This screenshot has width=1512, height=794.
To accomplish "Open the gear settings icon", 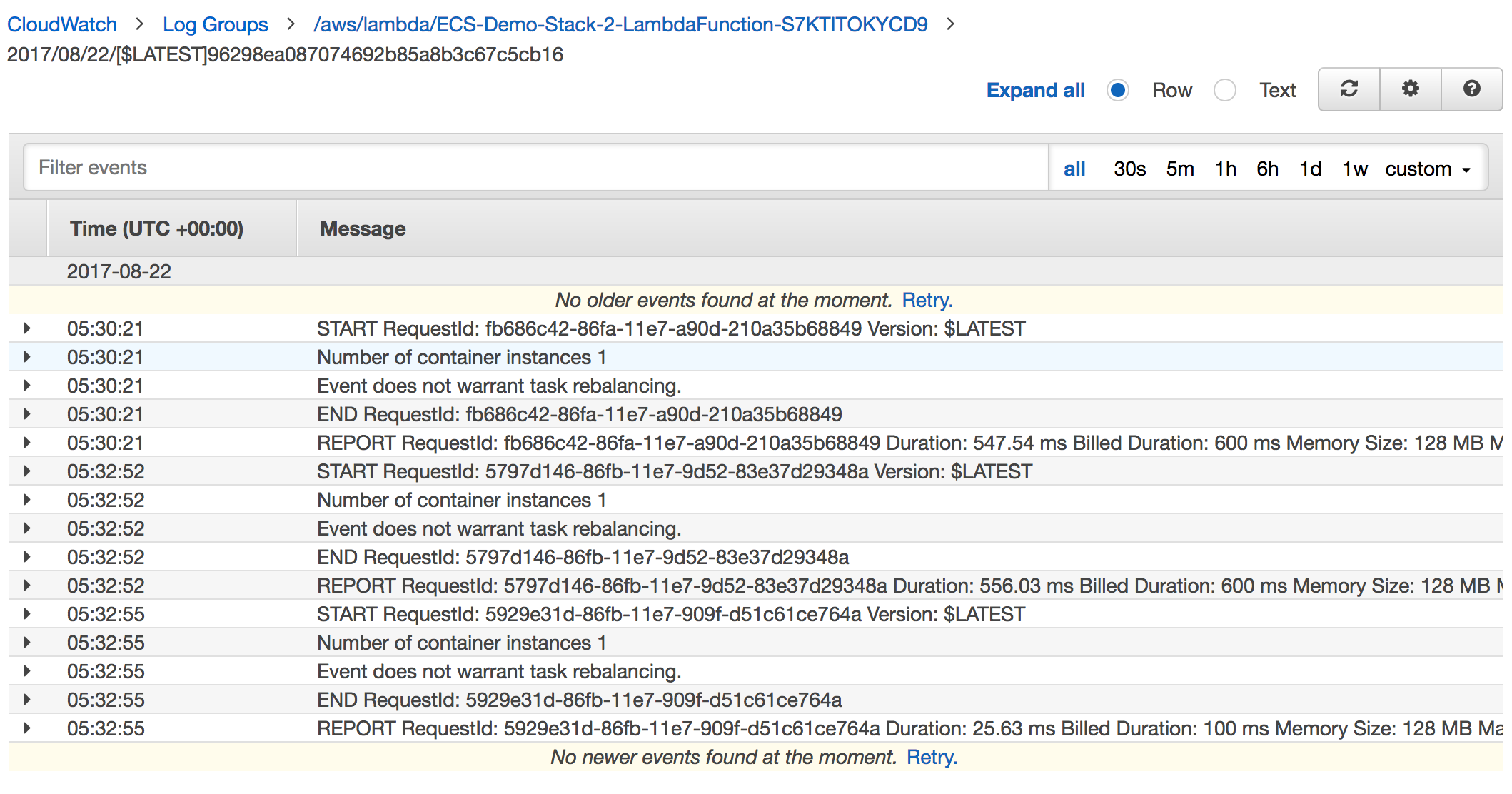I will [1410, 89].
